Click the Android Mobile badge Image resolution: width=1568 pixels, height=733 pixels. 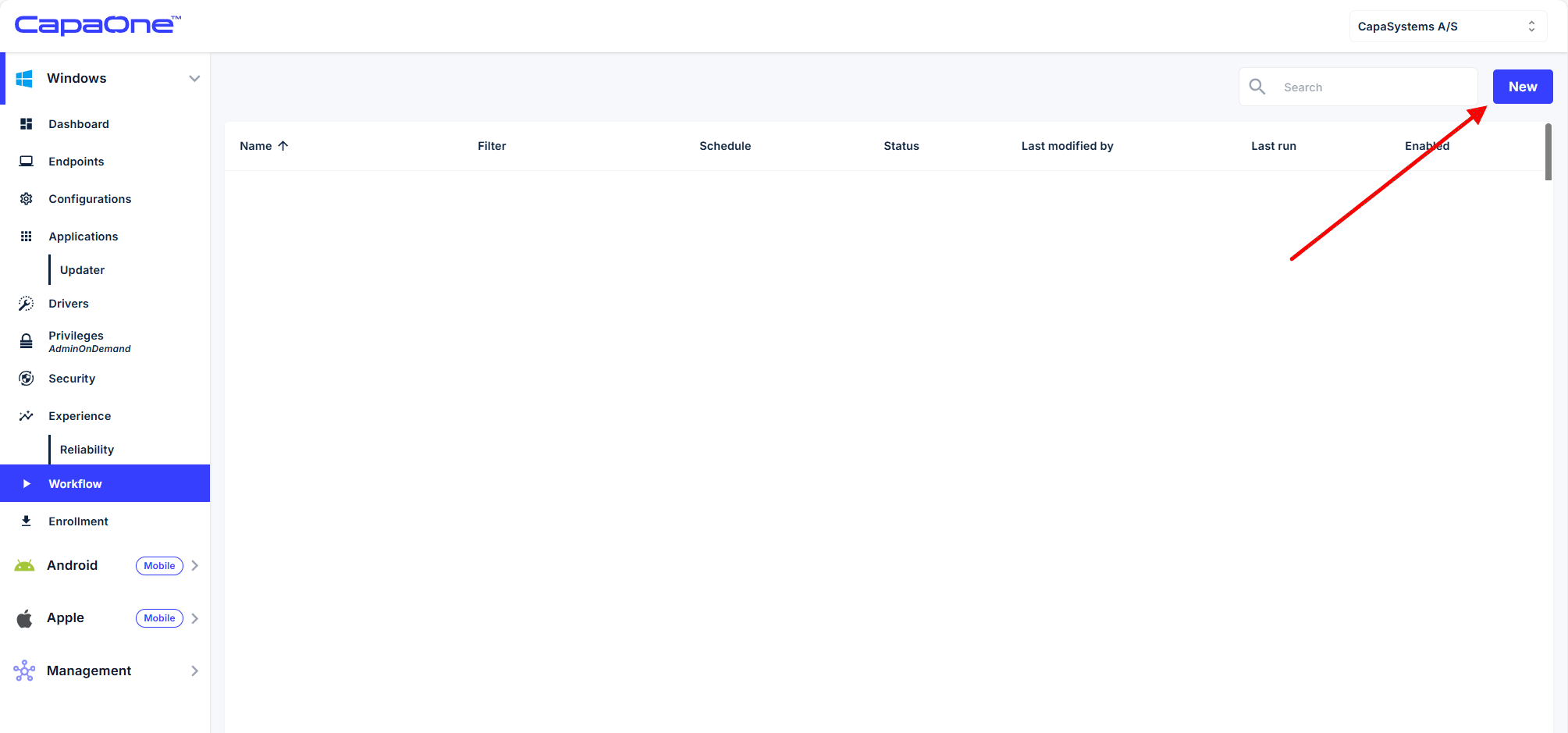(159, 566)
